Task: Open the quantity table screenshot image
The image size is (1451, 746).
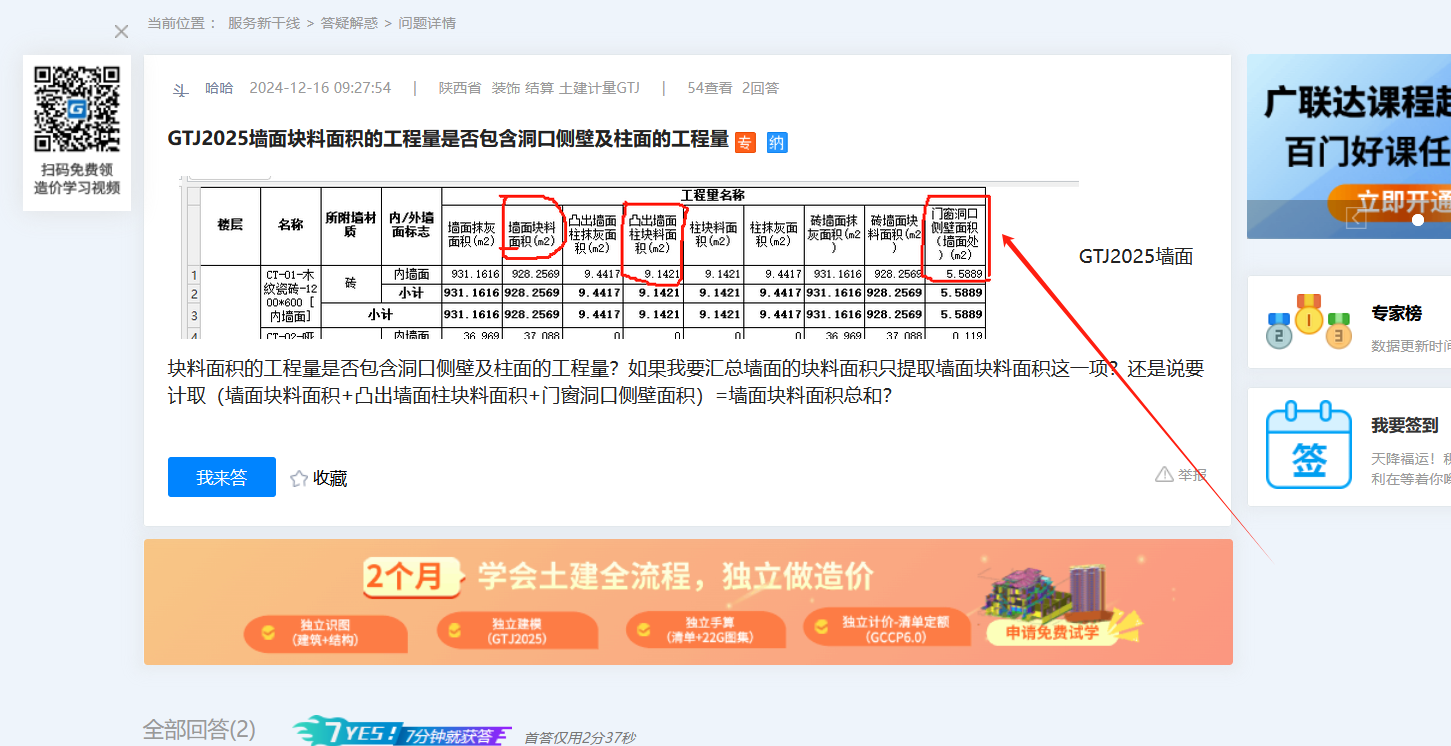Action: pyautogui.click(x=629, y=258)
